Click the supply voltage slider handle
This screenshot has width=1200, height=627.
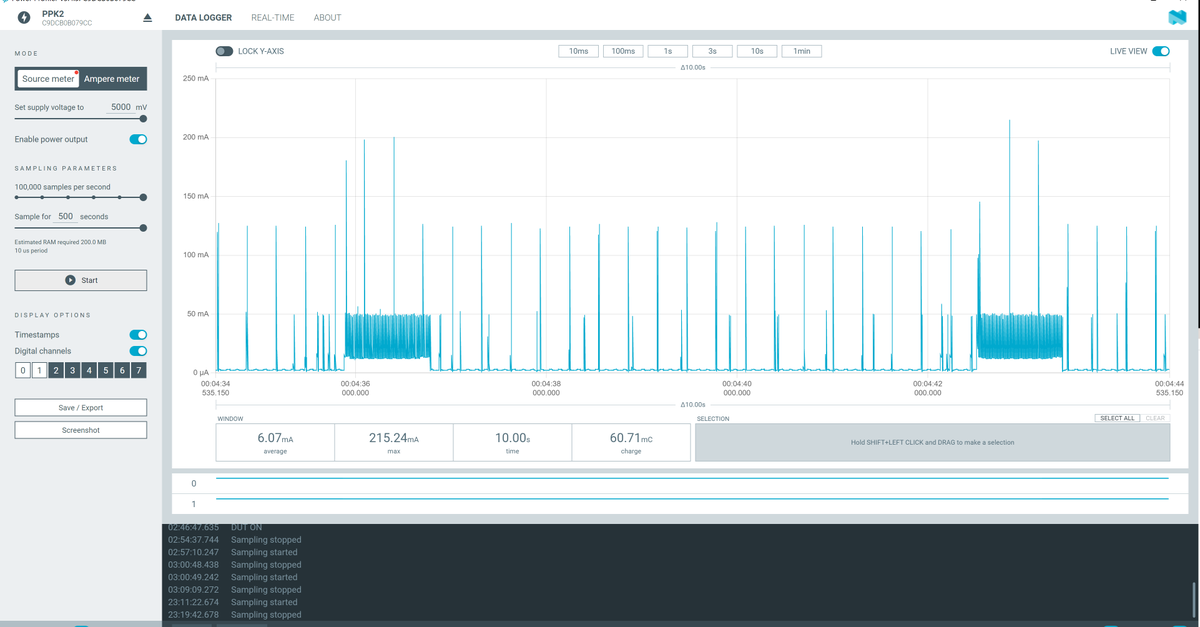point(143,118)
